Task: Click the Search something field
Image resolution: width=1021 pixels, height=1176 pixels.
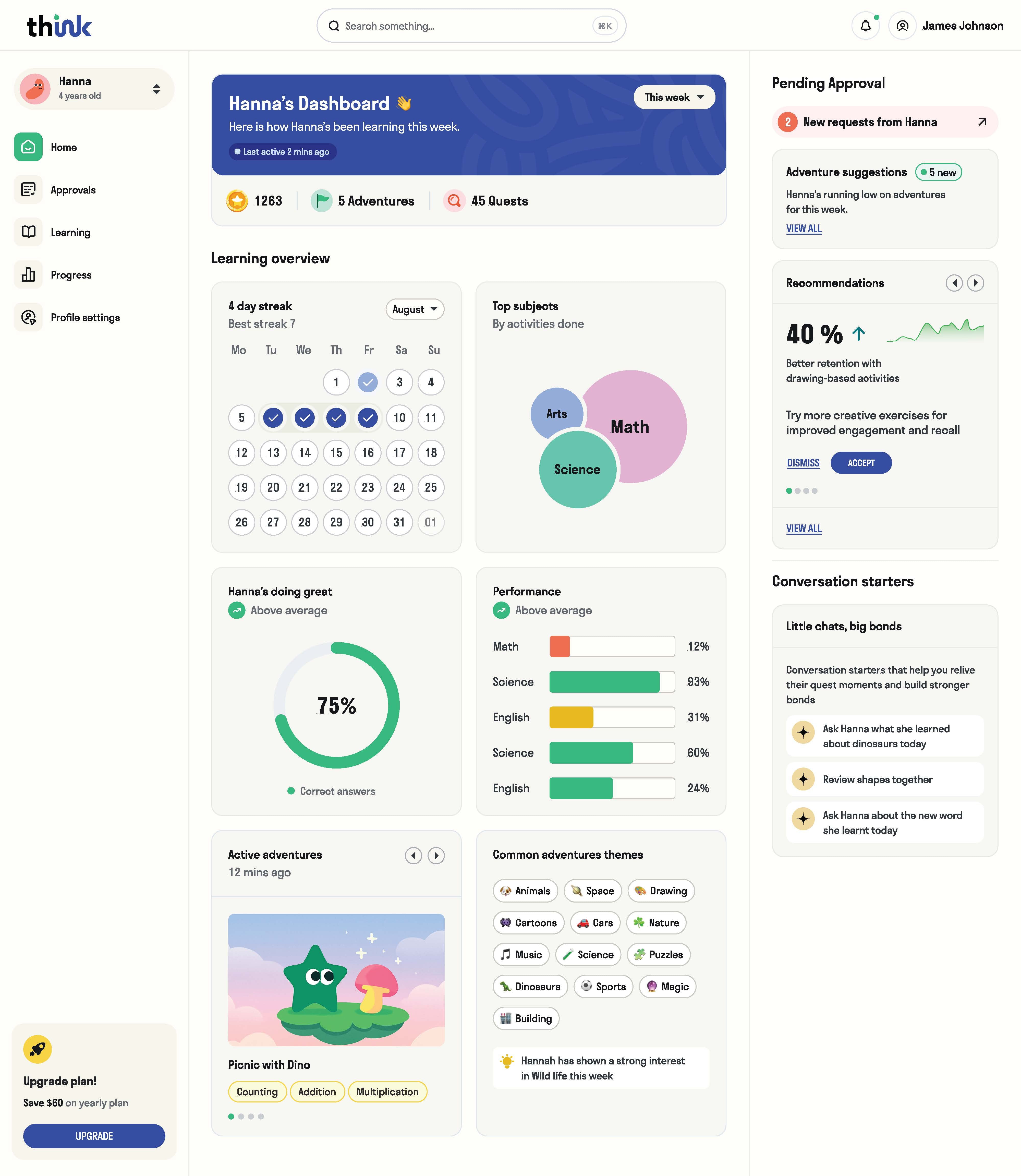Action: pyautogui.click(x=471, y=26)
